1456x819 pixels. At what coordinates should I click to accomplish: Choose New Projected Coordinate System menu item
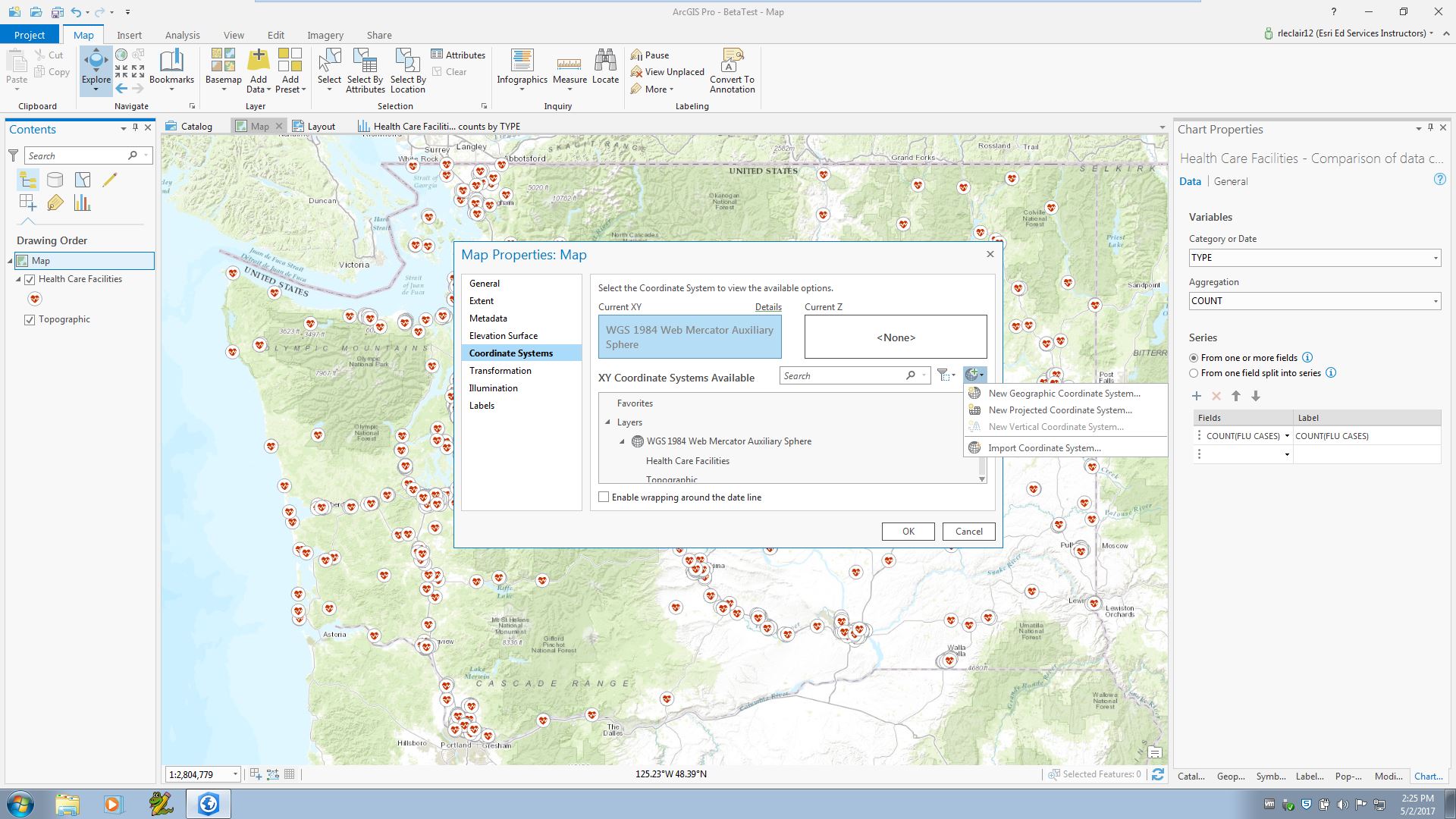[1059, 410]
